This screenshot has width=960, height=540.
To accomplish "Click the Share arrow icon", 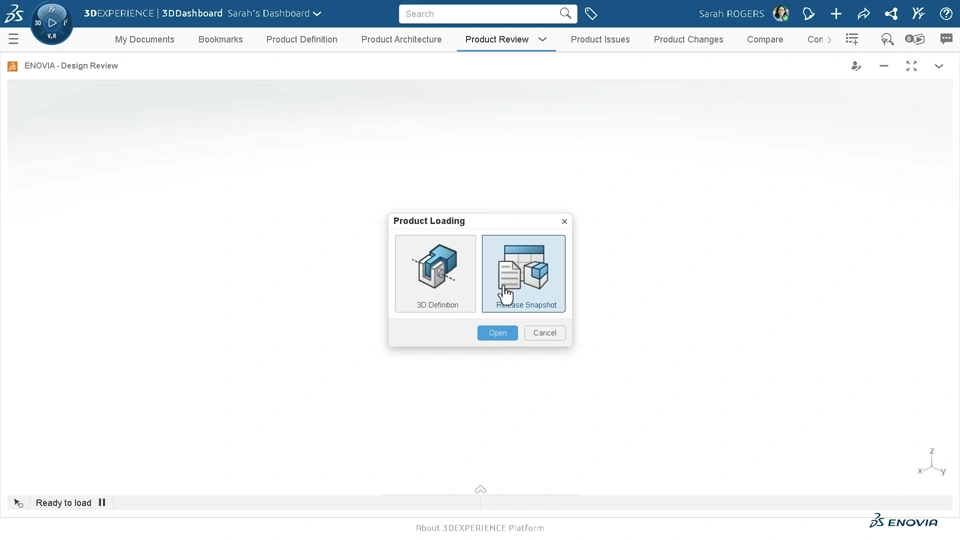I will click(x=863, y=13).
